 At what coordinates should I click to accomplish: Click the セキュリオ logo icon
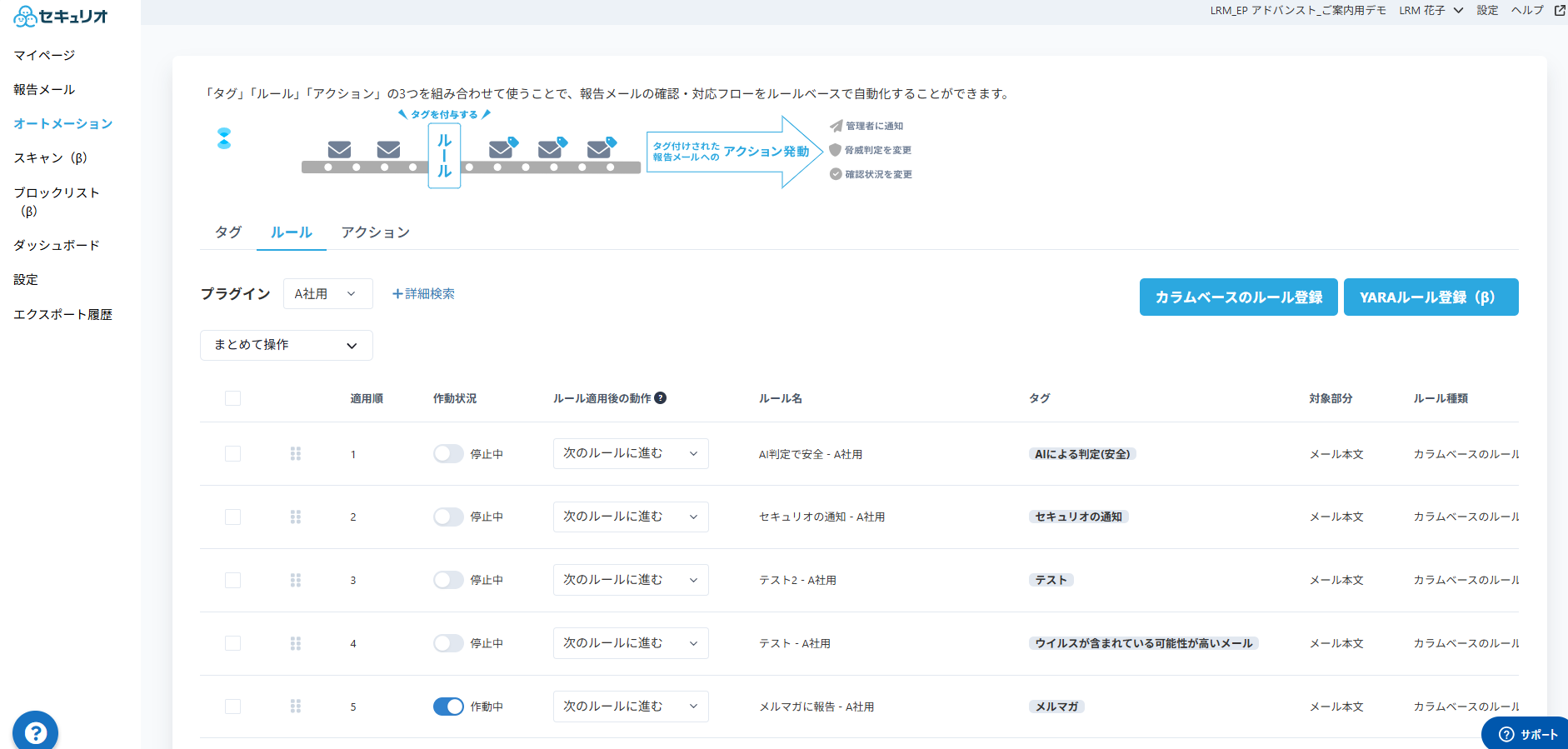(25, 17)
